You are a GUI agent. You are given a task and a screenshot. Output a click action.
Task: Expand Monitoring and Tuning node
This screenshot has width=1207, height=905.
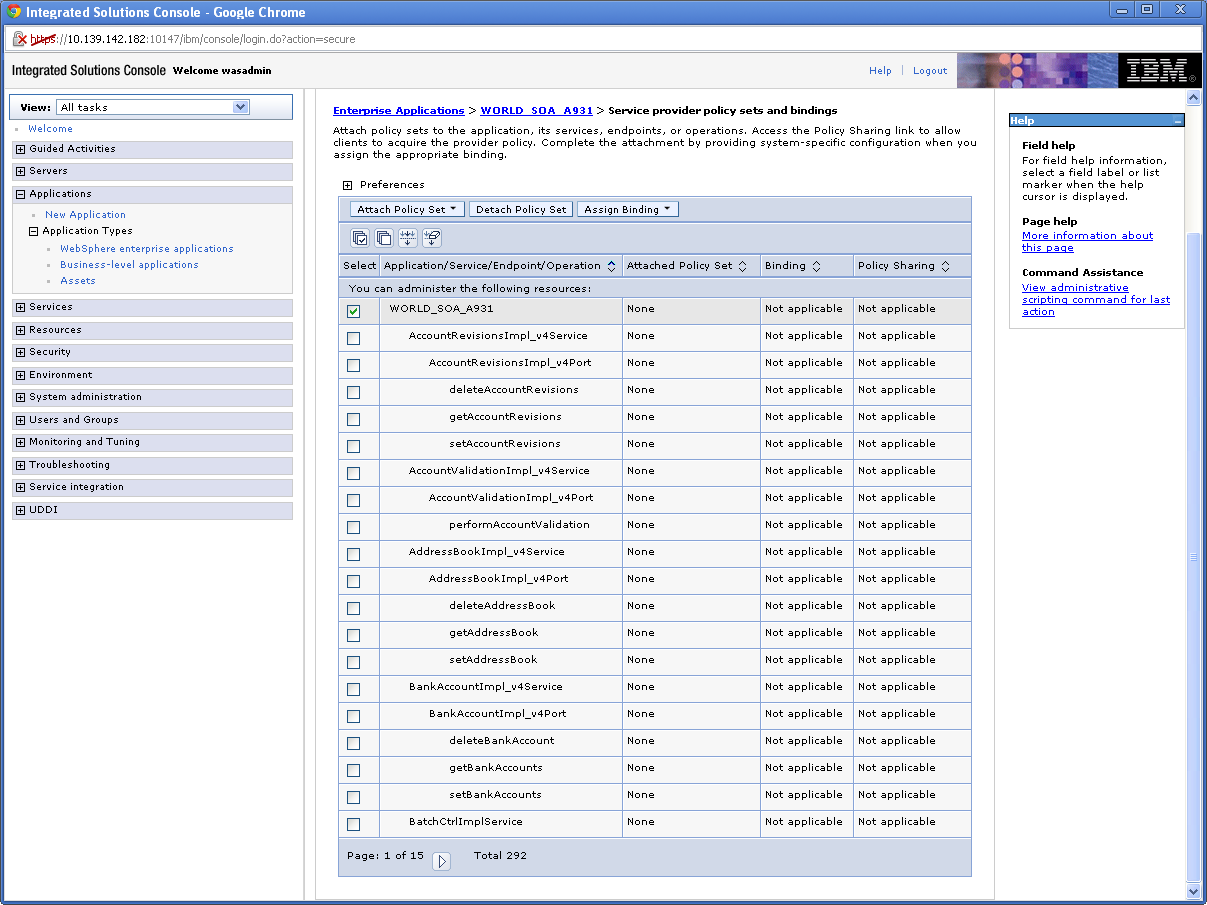(x=21, y=442)
